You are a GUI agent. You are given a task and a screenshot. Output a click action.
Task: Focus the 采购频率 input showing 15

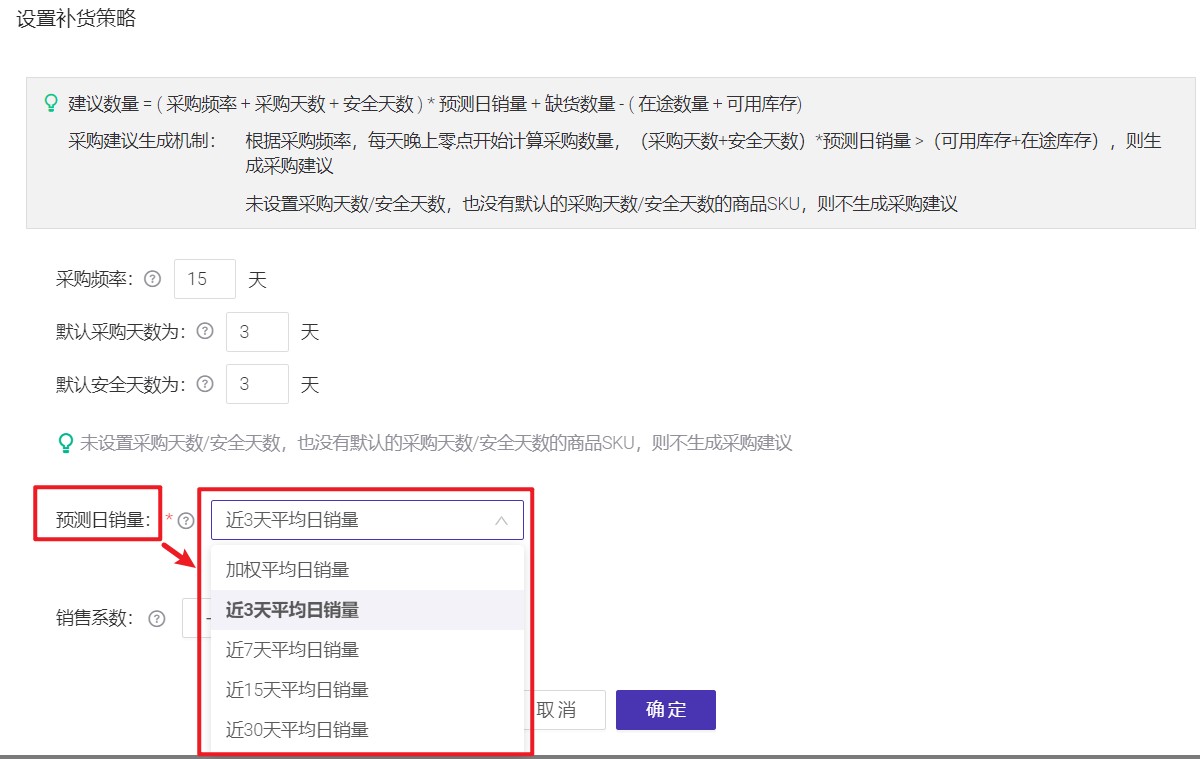(x=204, y=279)
